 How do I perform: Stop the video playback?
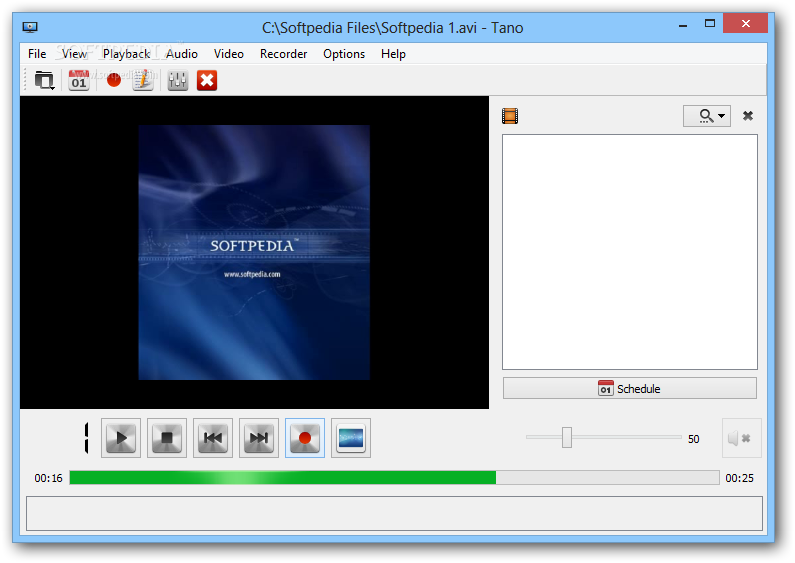(167, 438)
